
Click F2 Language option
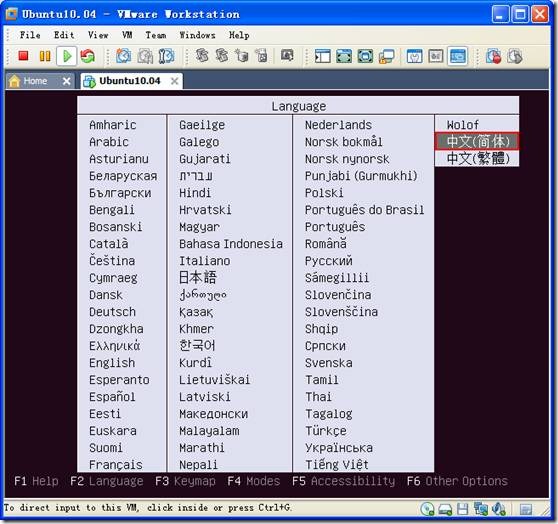(x=106, y=481)
